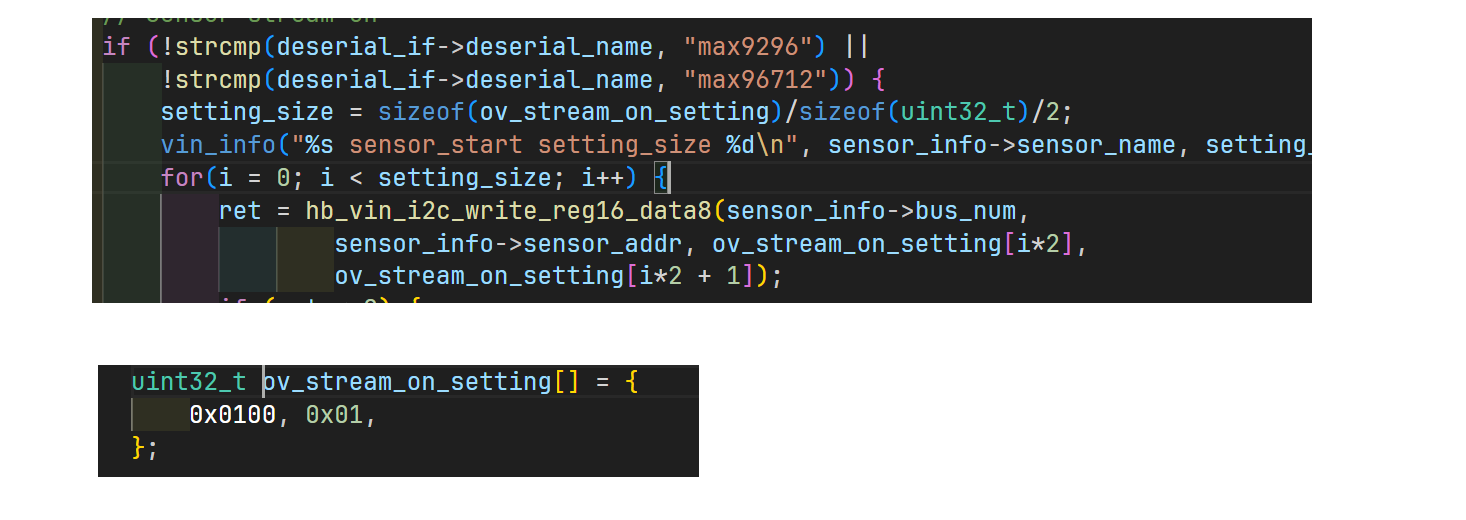Click the opening brace after for loop

(662, 179)
